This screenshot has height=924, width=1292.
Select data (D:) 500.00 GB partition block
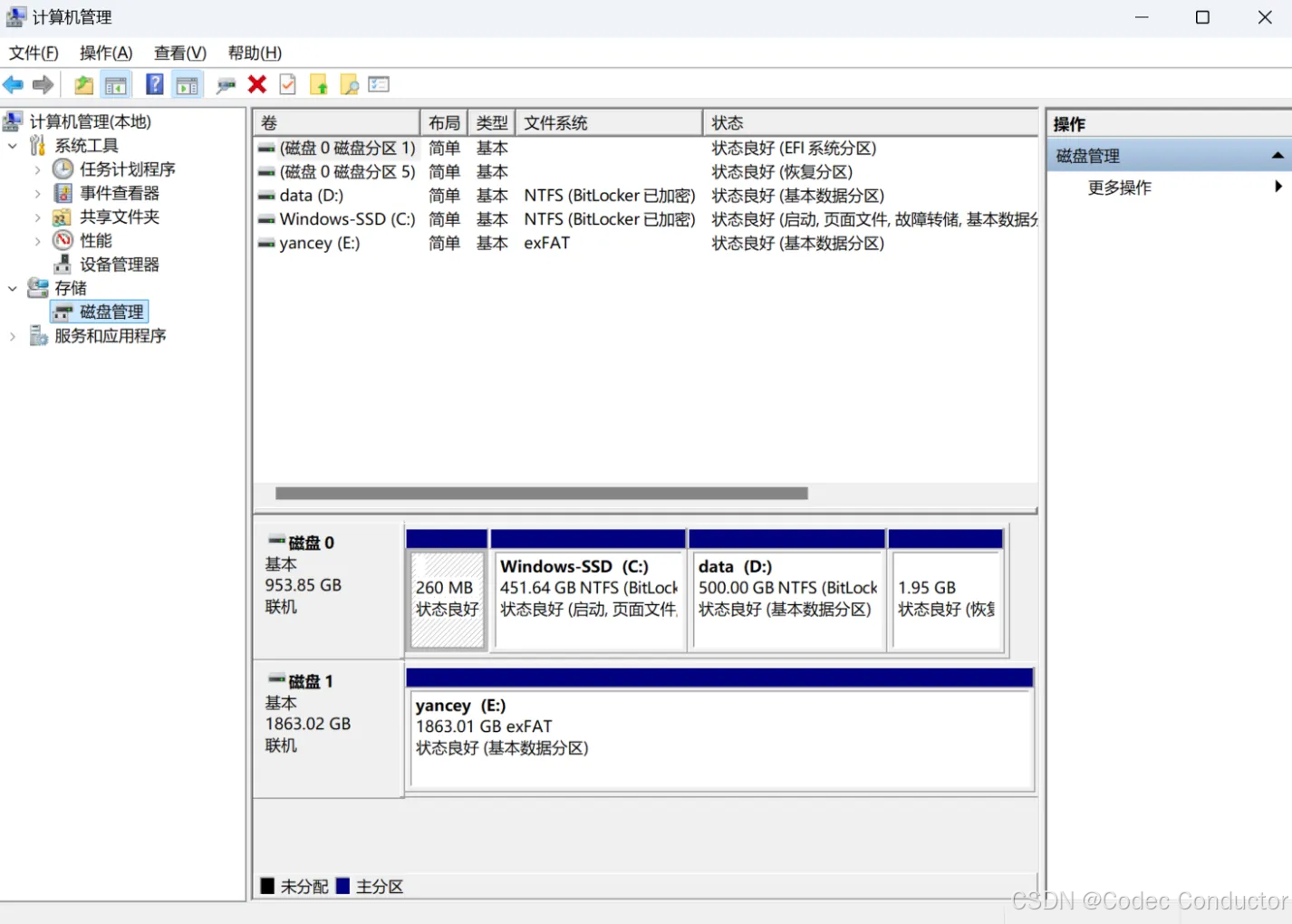786,591
